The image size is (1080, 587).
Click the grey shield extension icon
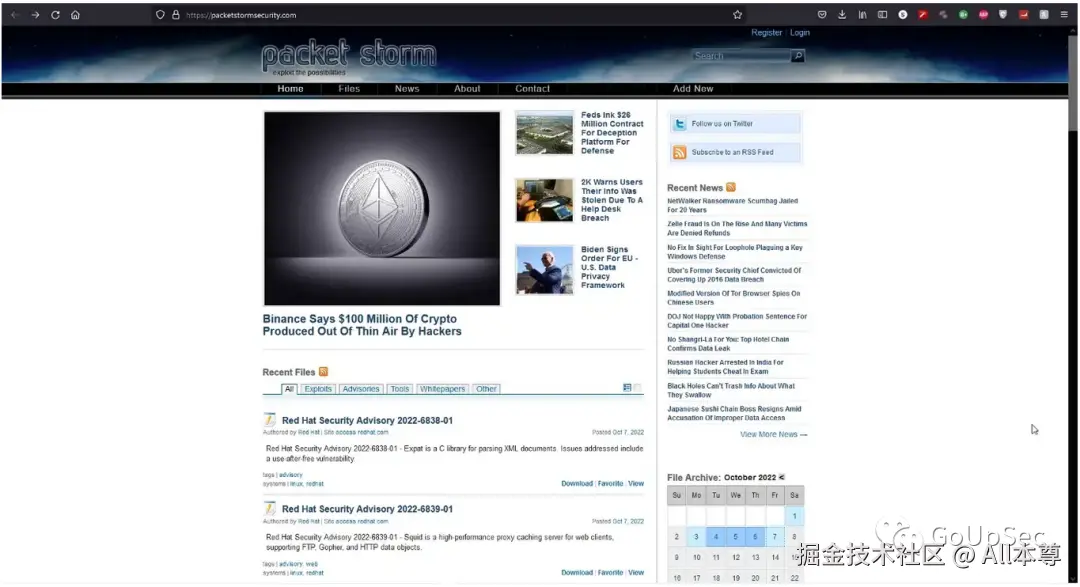1003,14
